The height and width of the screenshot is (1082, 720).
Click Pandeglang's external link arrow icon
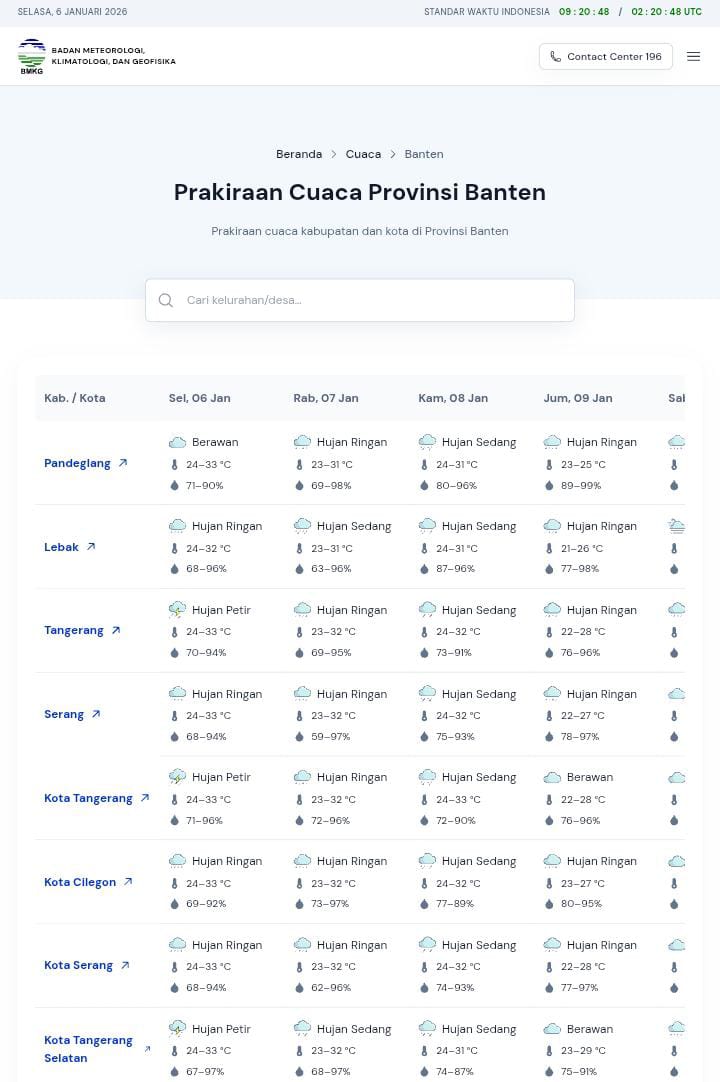[x=123, y=463]
